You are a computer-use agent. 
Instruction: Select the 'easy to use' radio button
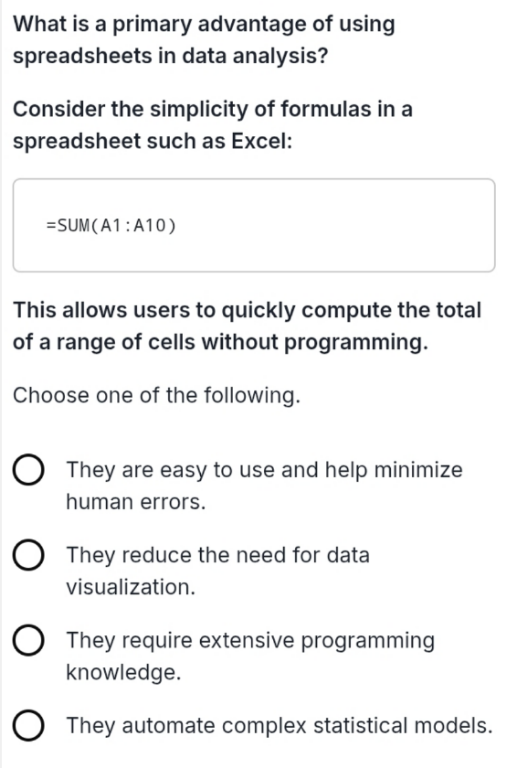coord(28,470)
